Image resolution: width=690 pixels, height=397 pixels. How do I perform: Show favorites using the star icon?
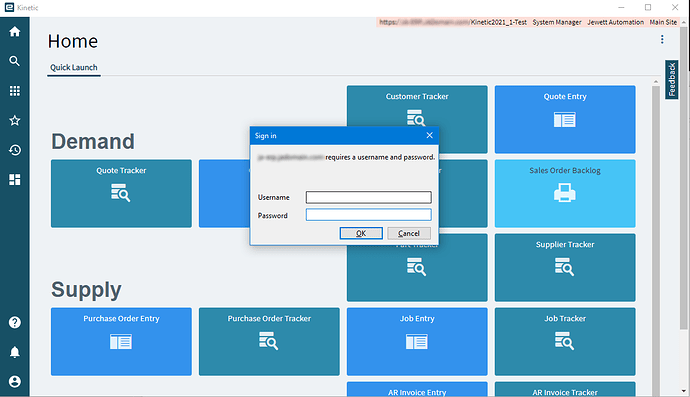pyautogui.click(x=15, y=120)
